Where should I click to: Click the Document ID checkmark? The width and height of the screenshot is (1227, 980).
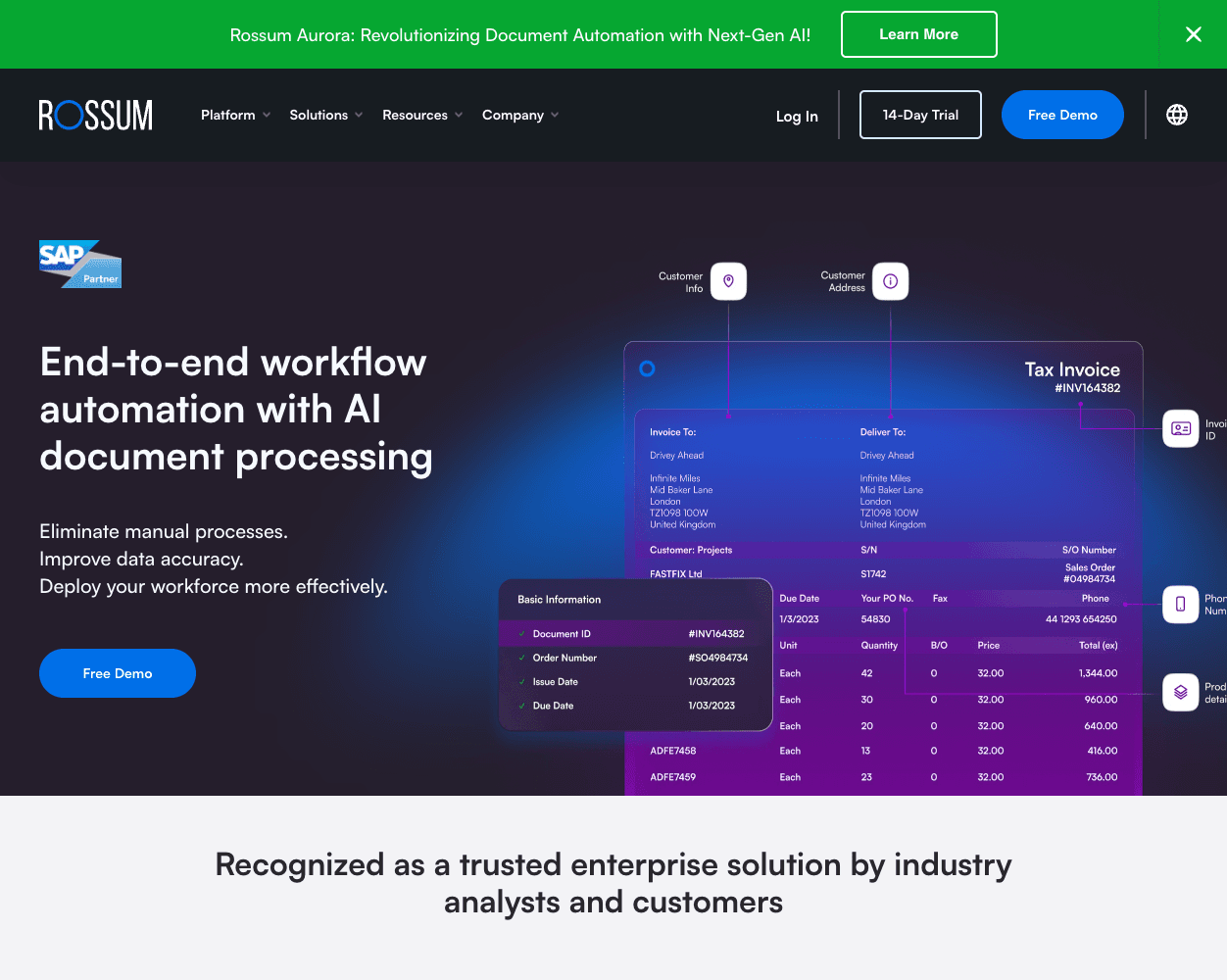coord(521,634)
